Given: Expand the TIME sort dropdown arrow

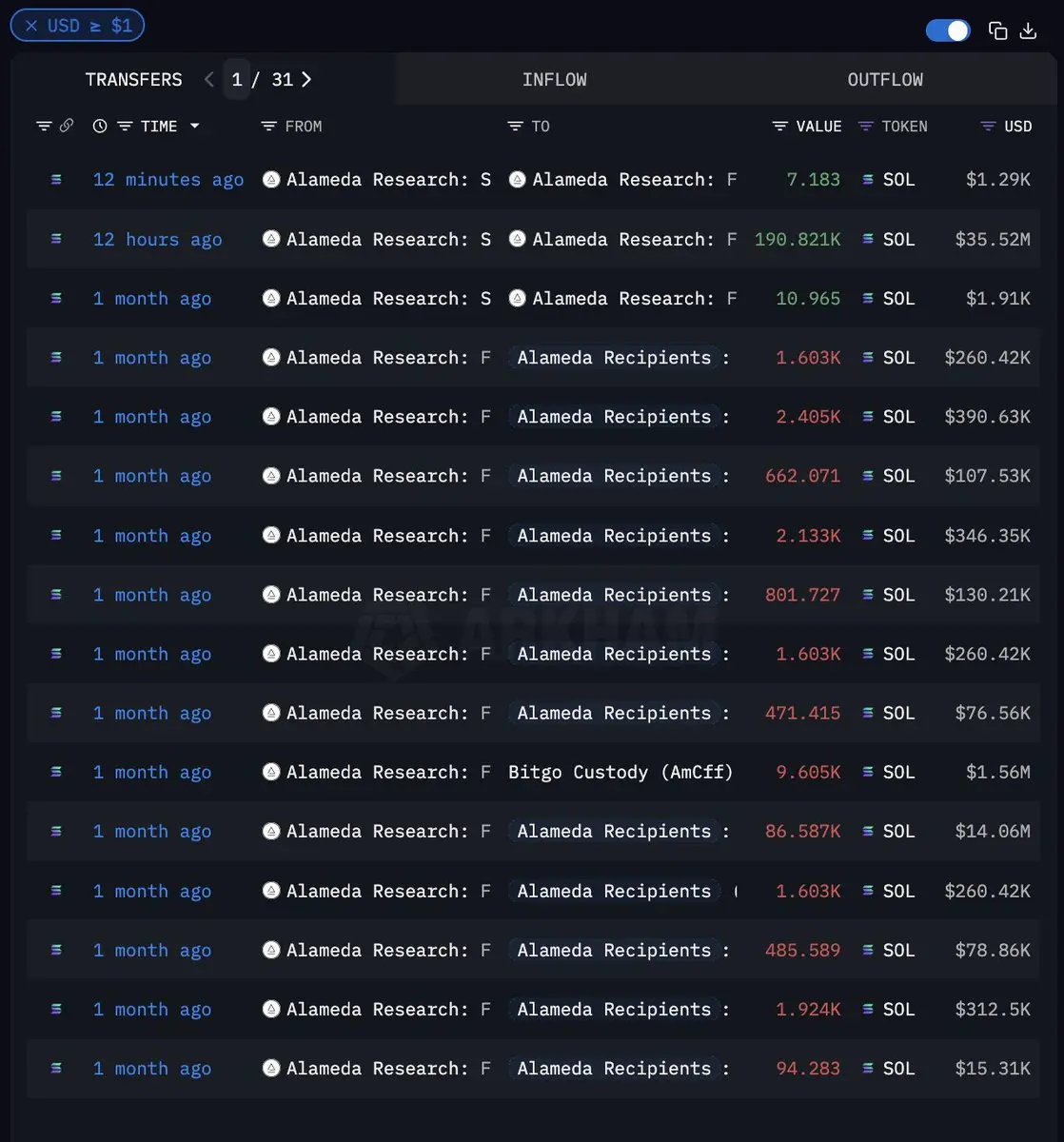Looking at the screenshot, I should coord(195,126).
